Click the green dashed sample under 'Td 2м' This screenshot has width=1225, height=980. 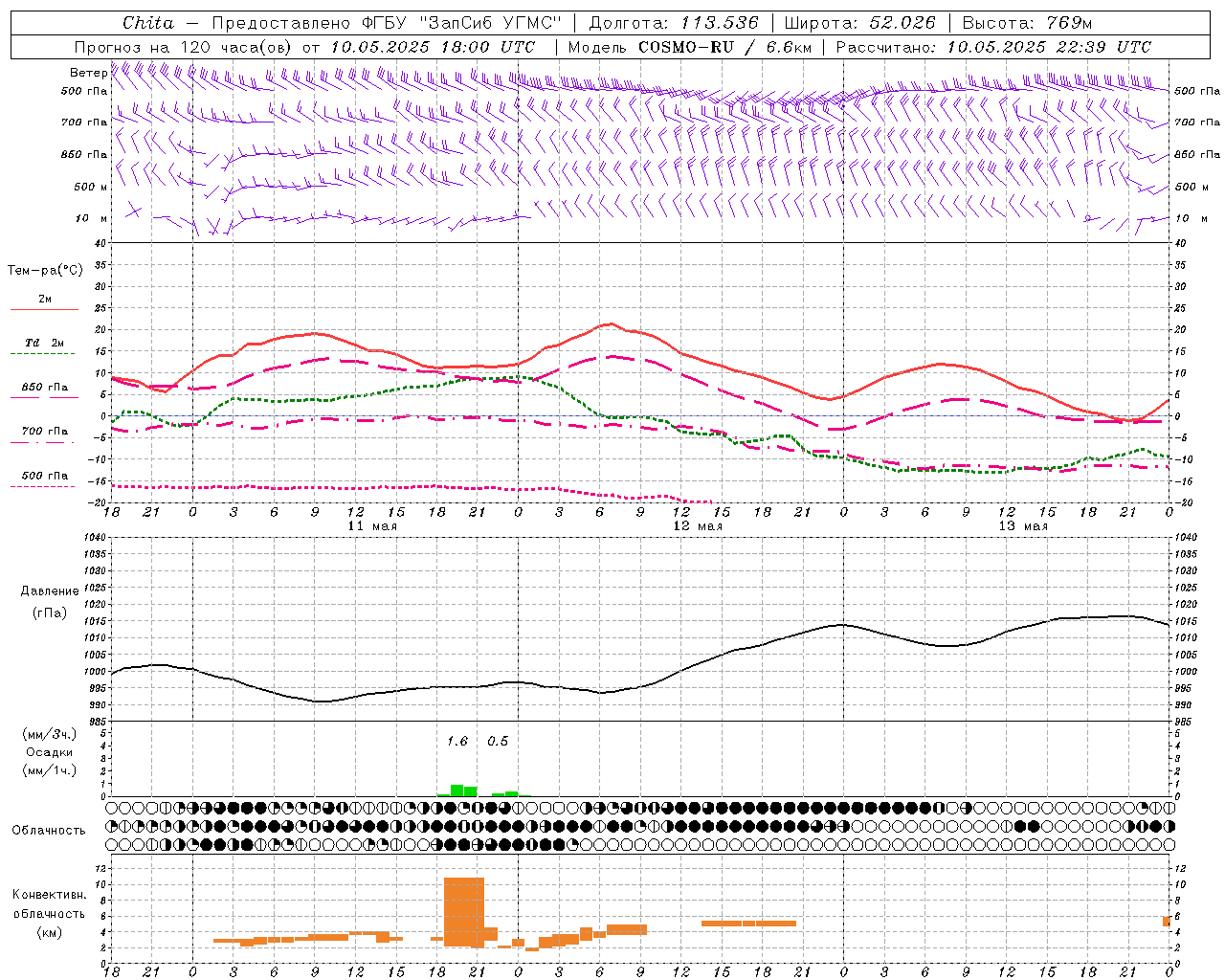(42, 353)
